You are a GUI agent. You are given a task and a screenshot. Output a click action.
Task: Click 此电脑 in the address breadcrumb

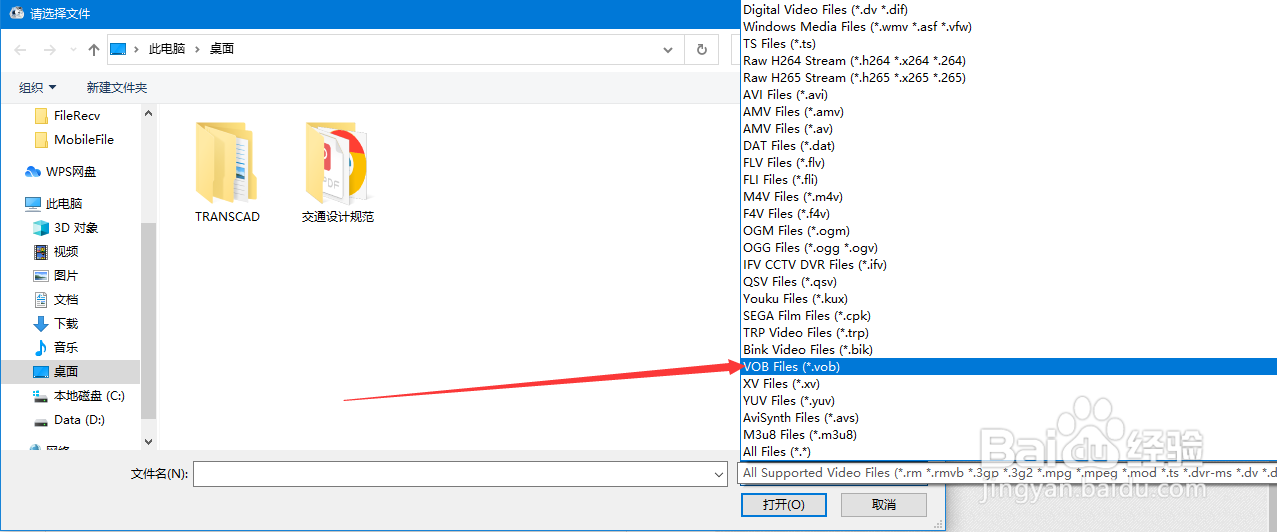click(167, 49)
